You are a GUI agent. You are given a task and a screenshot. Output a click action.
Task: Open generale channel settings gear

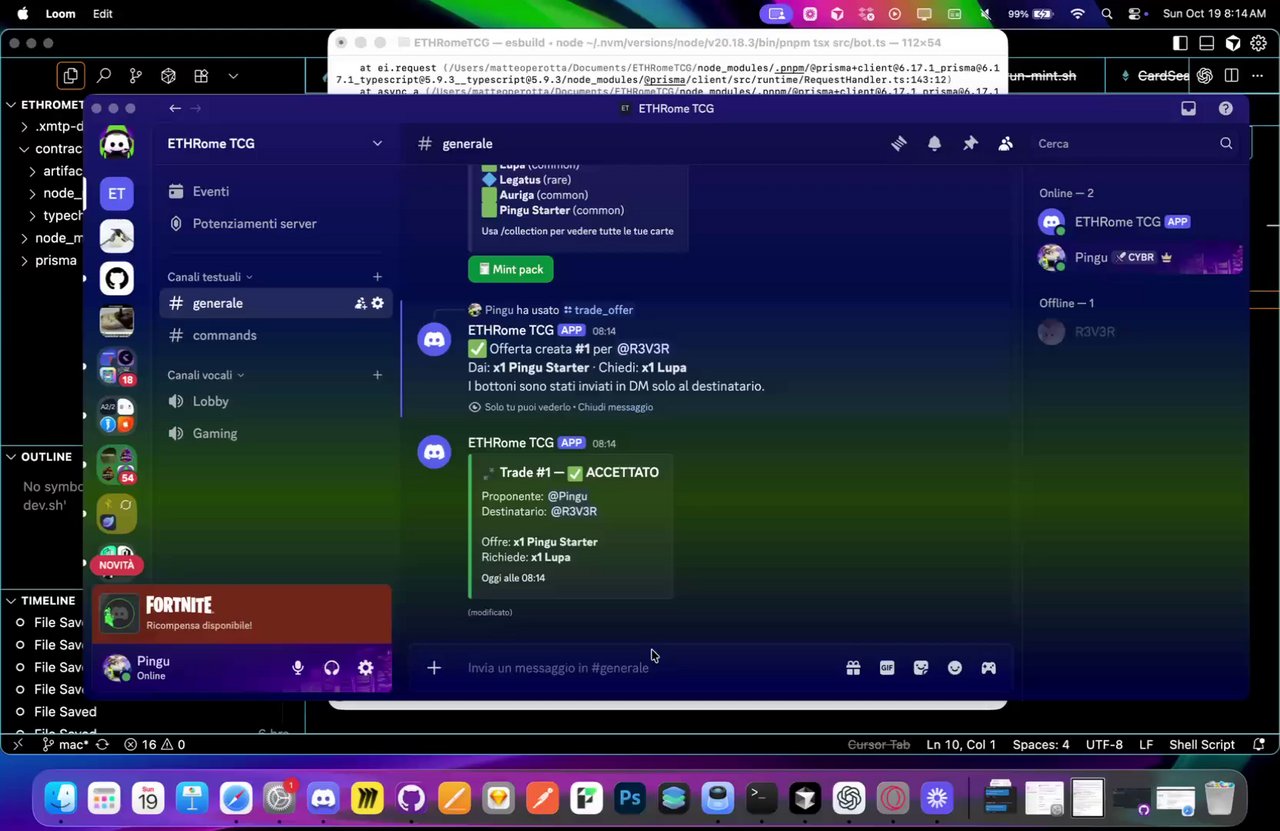[378, 303]
